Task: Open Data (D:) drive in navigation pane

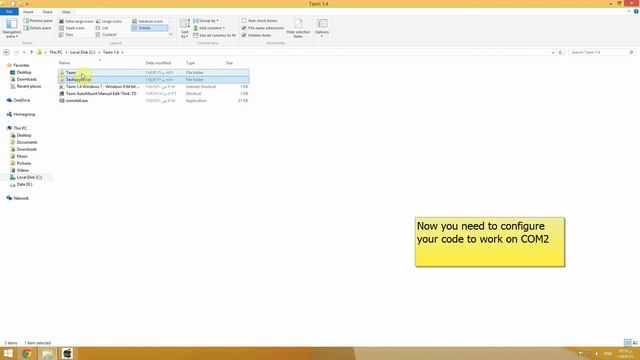Action: click(24, 184)
